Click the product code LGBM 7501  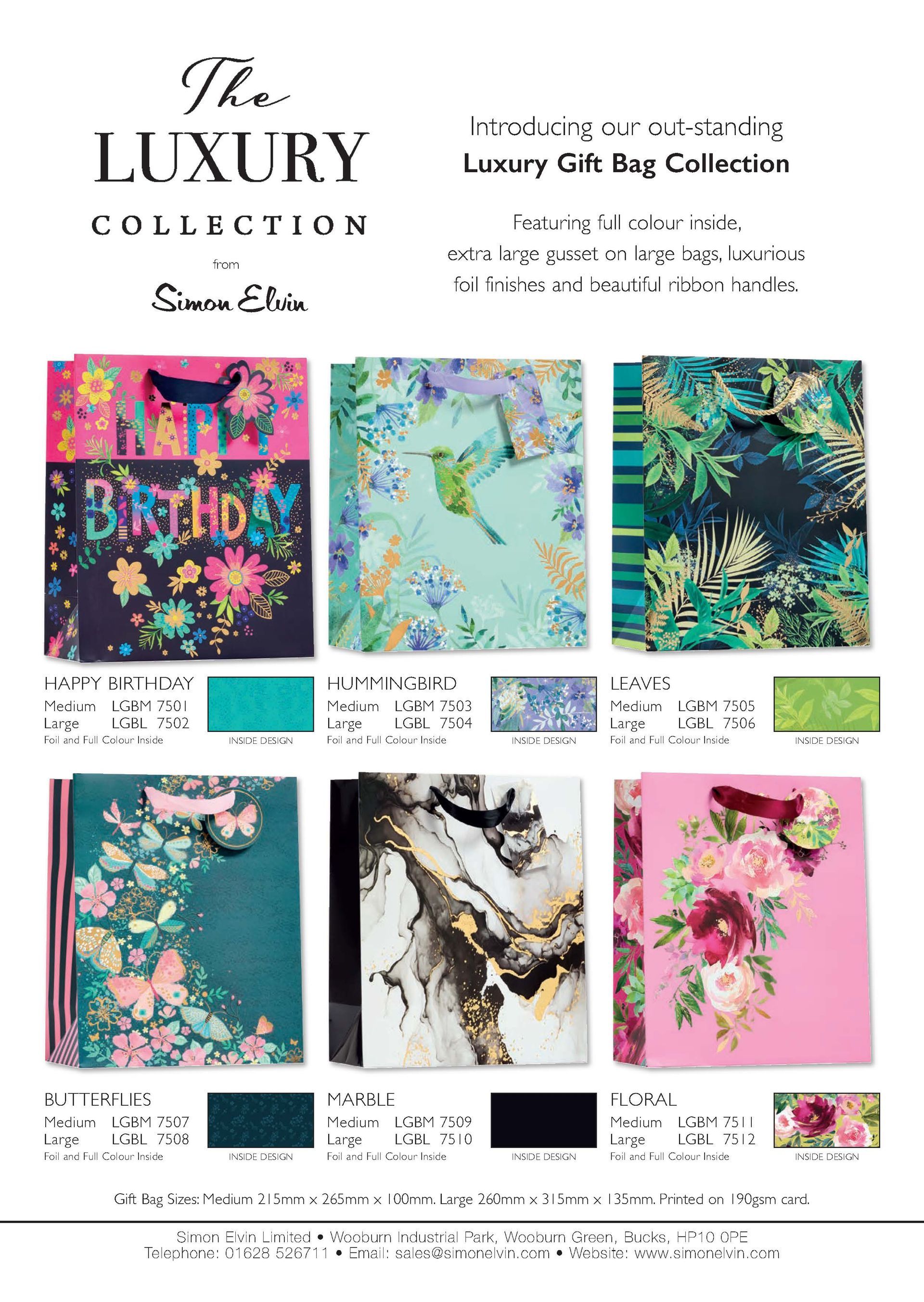[150, 706]
